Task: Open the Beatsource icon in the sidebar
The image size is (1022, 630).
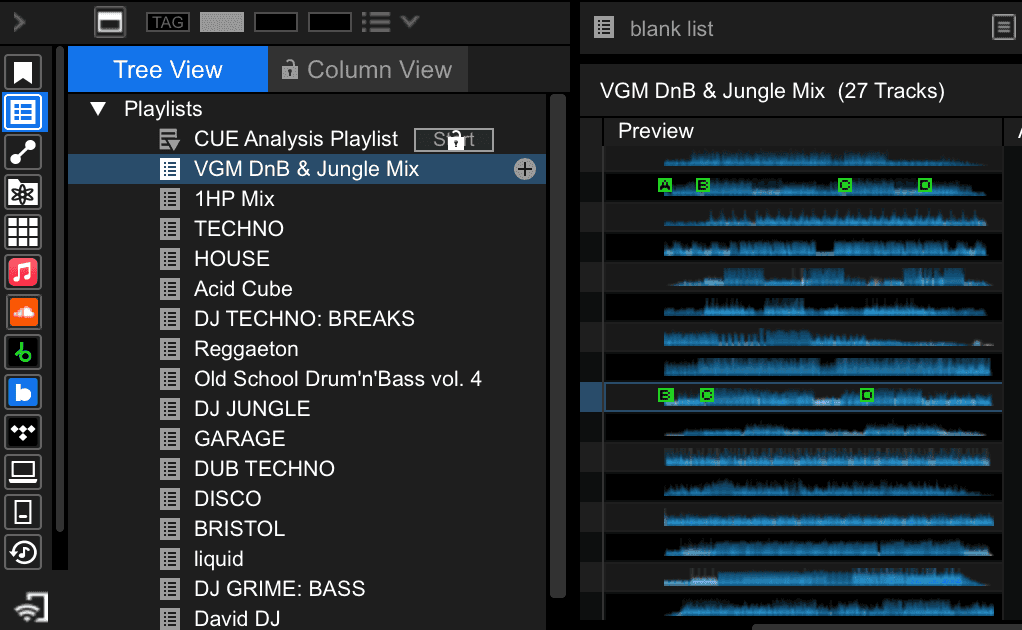Action: coord(23,392)
